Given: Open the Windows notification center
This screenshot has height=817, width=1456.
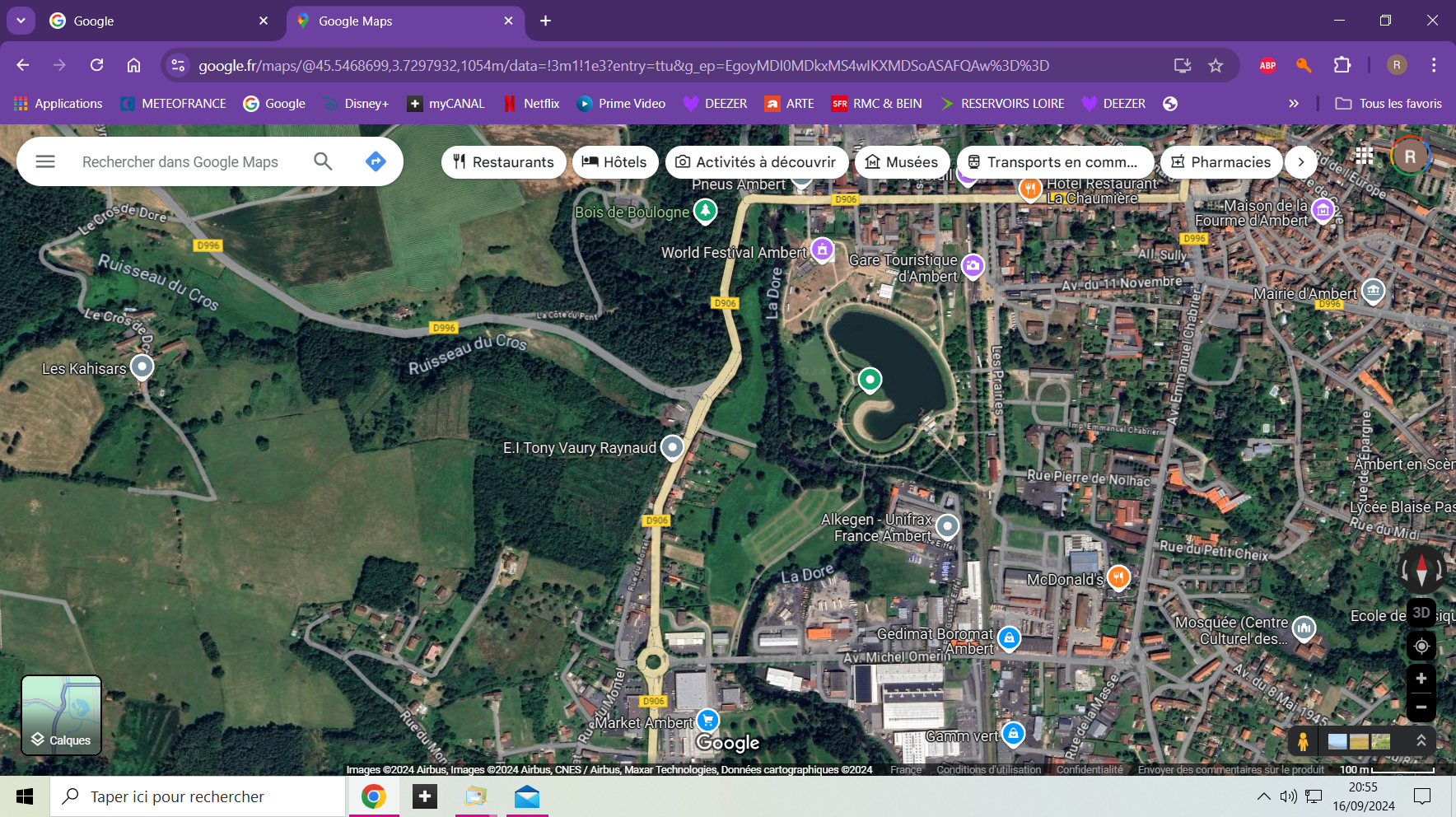Looking at the screenshot, I should click(x=1422, y=796).
